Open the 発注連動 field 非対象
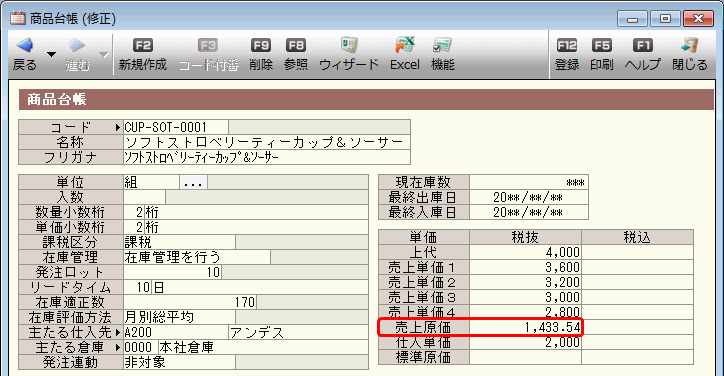This screenshot has width=724, height=376. point(179,362)
